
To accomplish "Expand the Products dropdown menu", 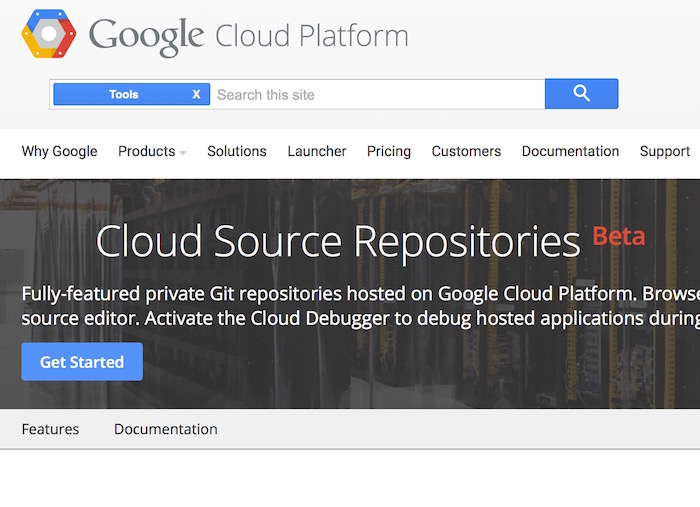I will (x=152, y=151).
